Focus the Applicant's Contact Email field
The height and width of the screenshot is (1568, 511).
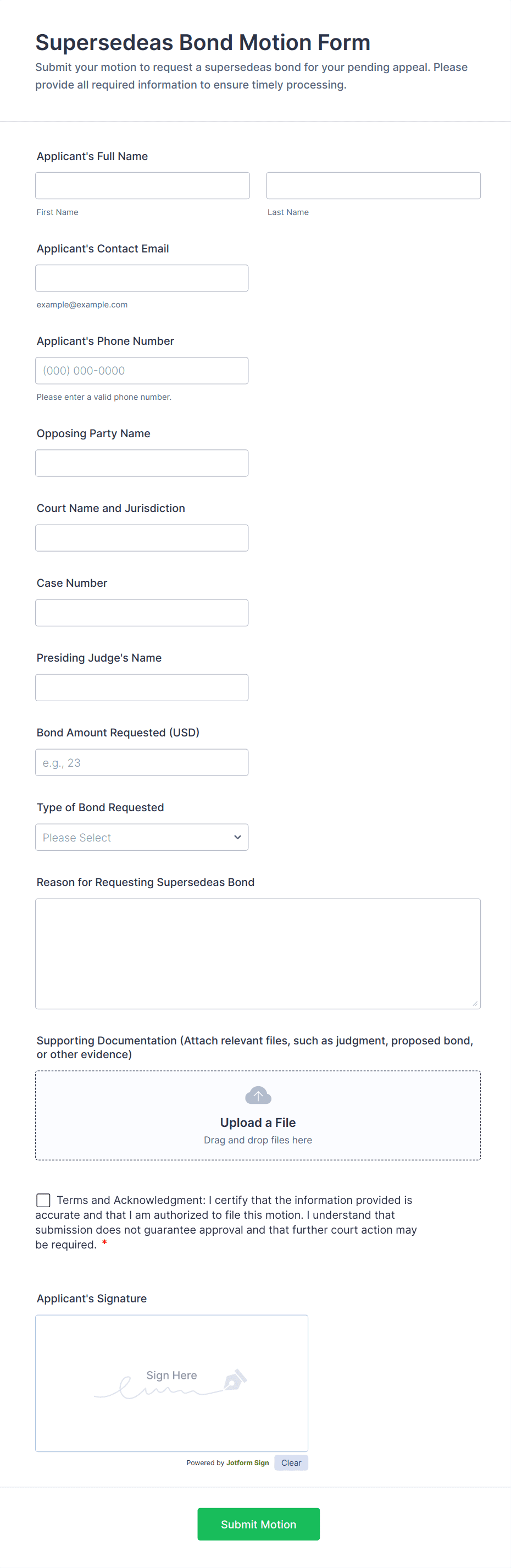(142, 278)
